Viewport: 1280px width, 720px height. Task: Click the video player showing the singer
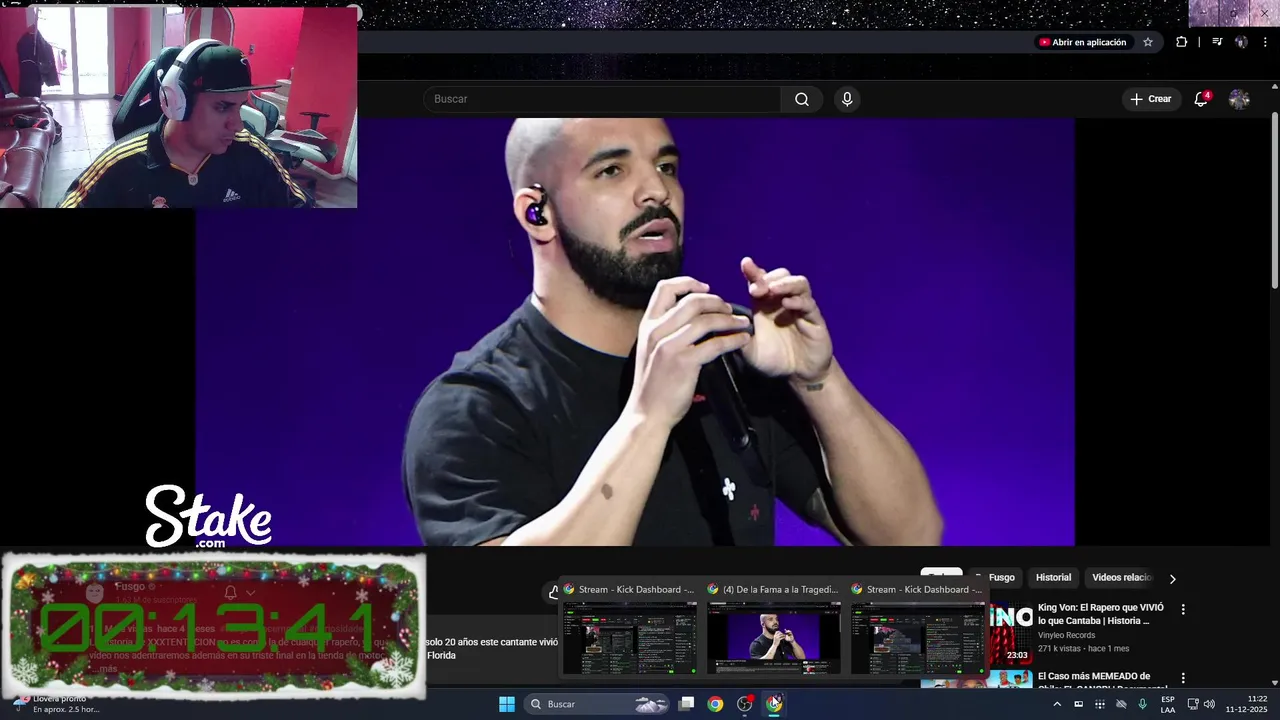[x=635, y=332]
